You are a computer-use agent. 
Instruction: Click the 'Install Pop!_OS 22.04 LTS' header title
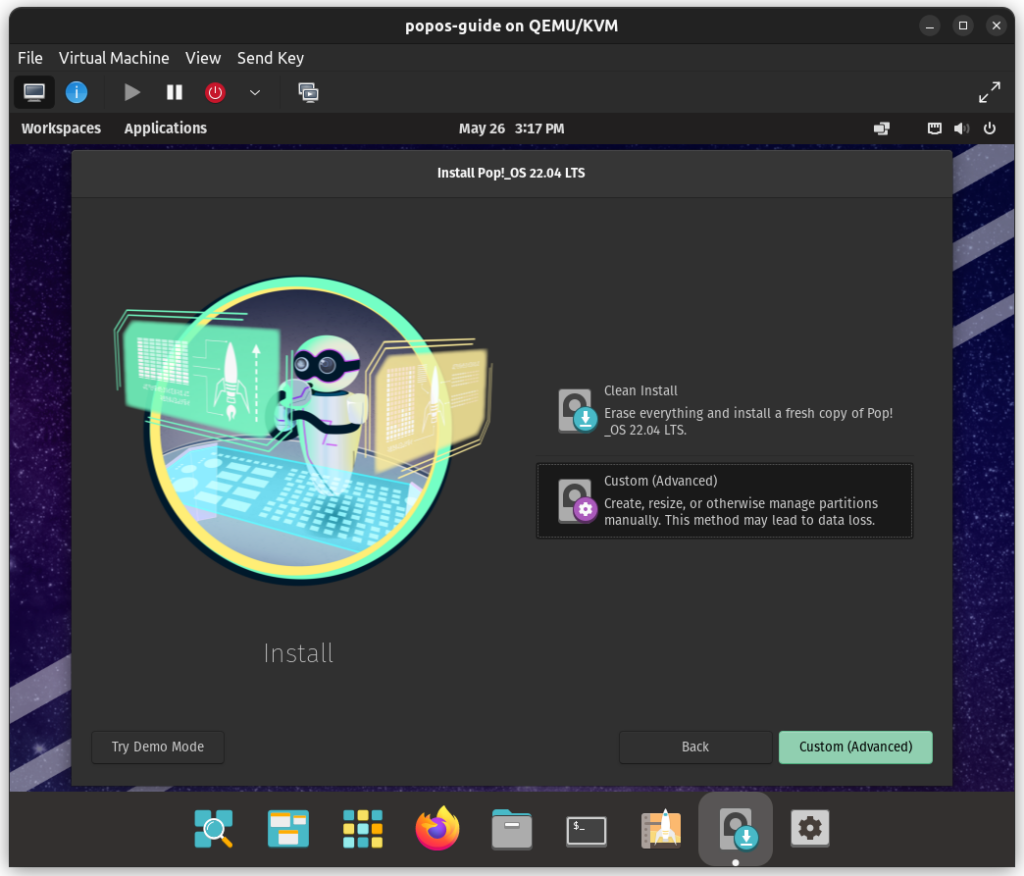(x=511, y=173)
